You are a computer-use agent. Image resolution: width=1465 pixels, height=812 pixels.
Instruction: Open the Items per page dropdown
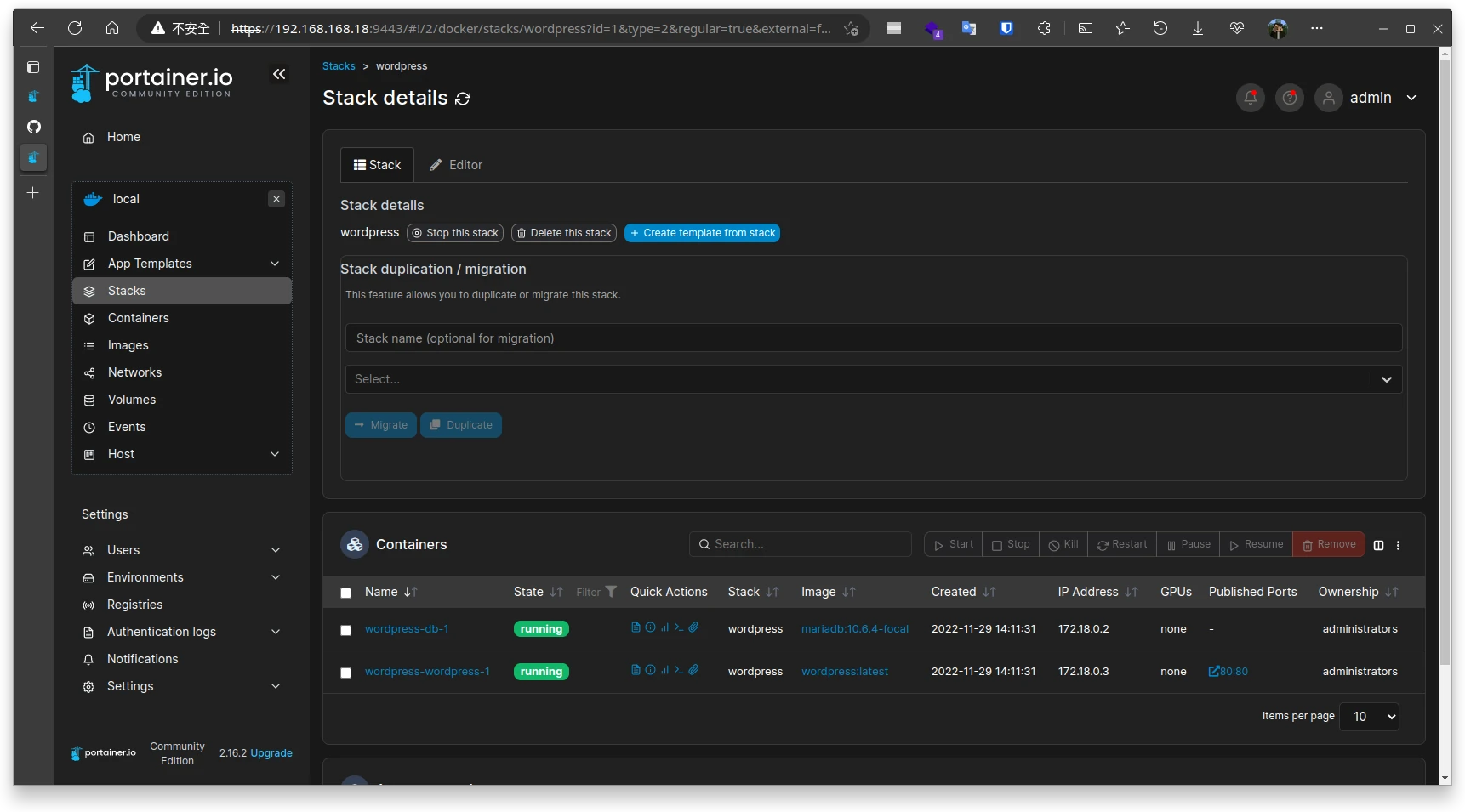1369,717
